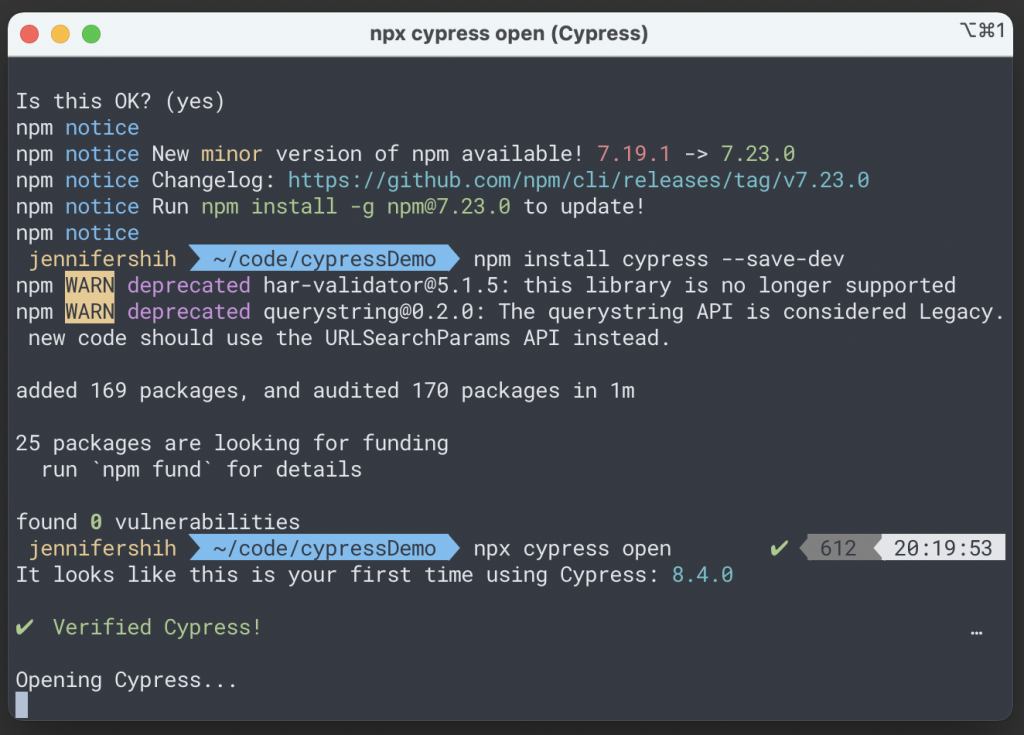Click the WARN badge on querystring line

click(89, 312)
